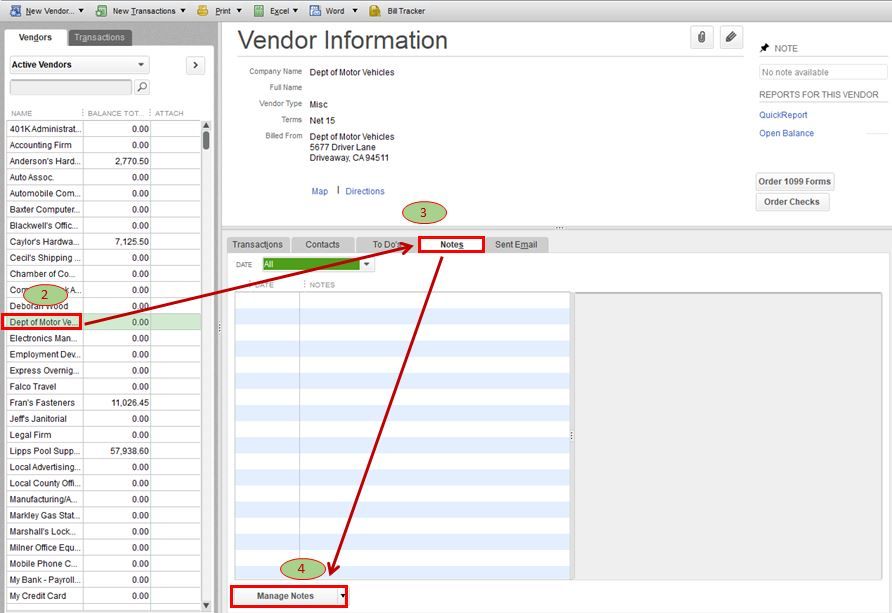
Task: Open Excel dropdown arrow
Action: tap(295, 11)
